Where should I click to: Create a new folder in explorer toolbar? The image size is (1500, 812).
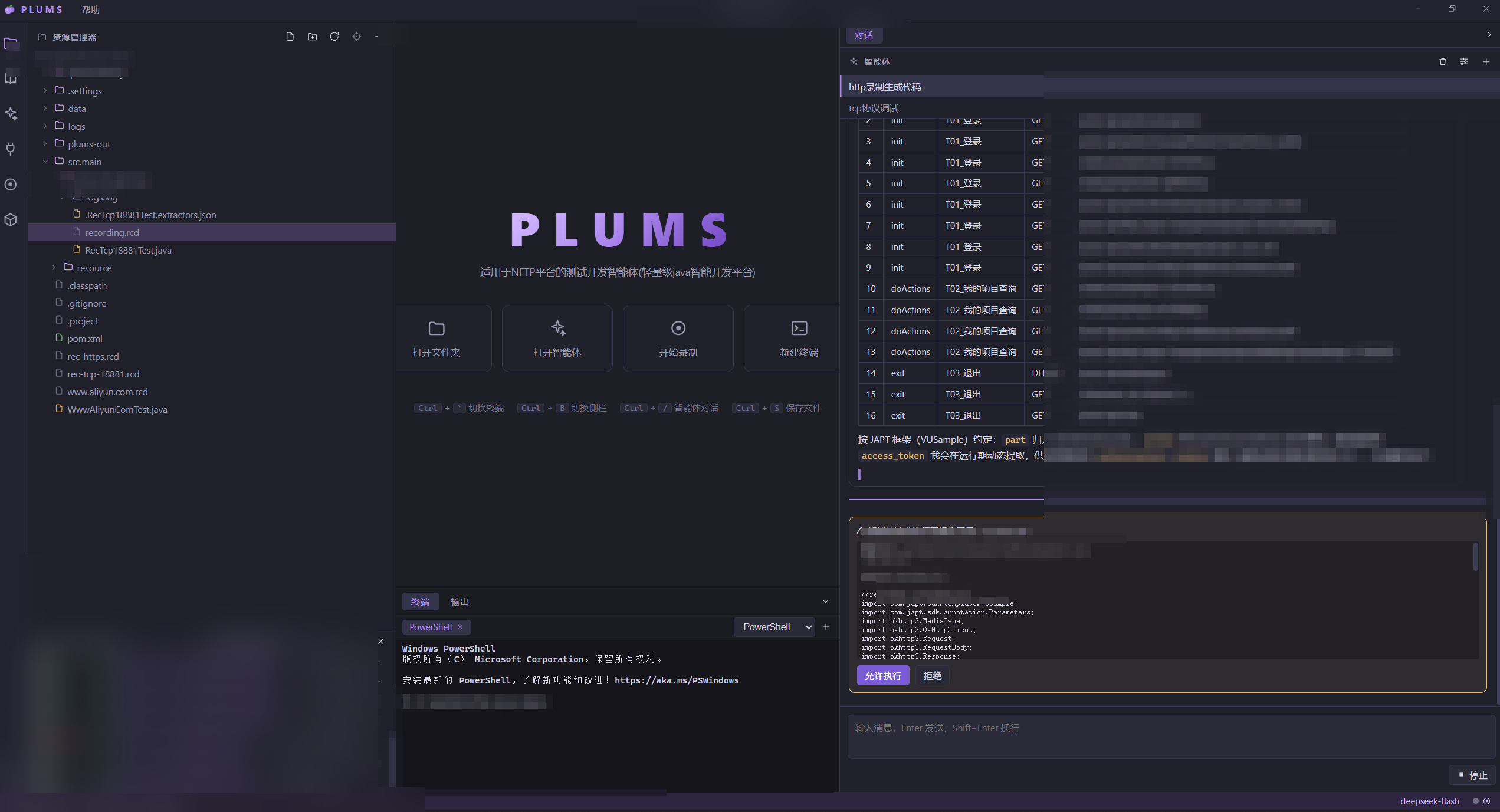coord(312,37)
